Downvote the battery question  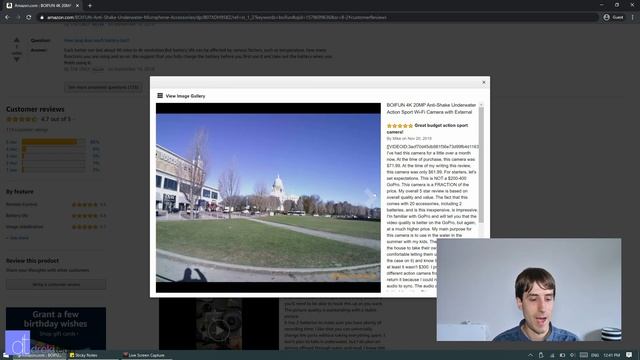tap(17, 60)
